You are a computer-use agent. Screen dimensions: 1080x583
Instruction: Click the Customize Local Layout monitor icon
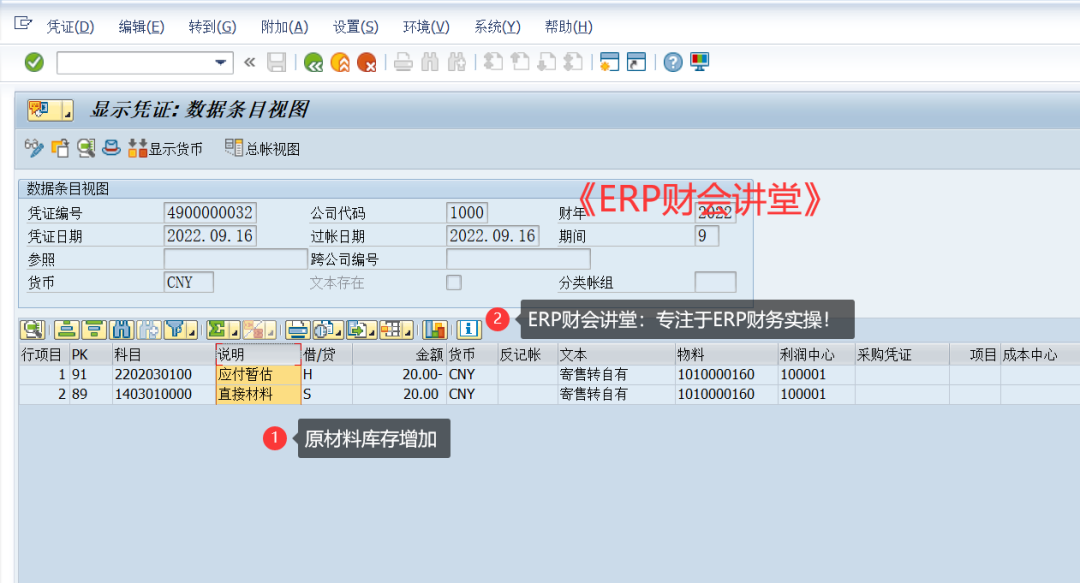(699, 62)
